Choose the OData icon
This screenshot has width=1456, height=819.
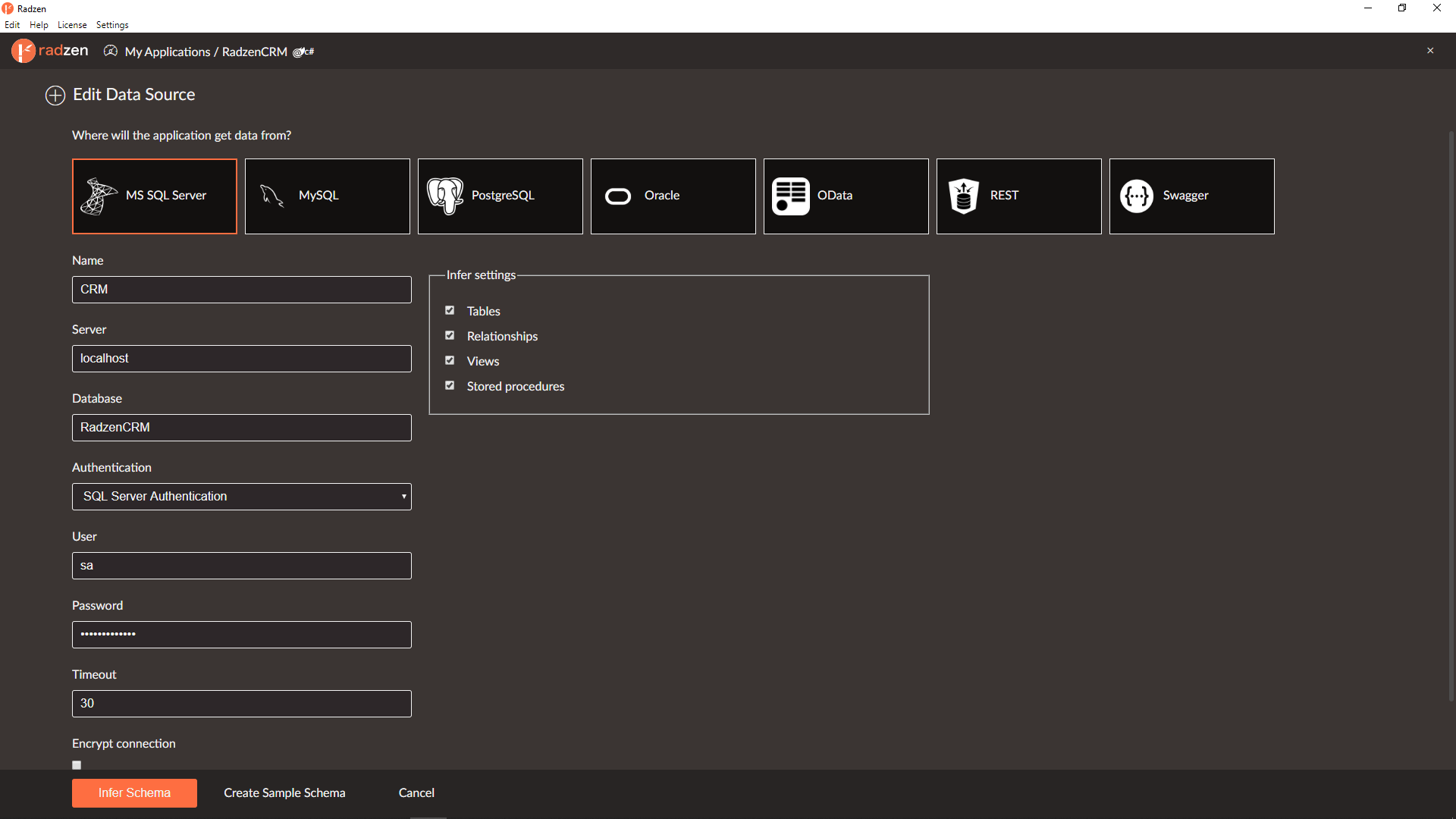point(791,196)
